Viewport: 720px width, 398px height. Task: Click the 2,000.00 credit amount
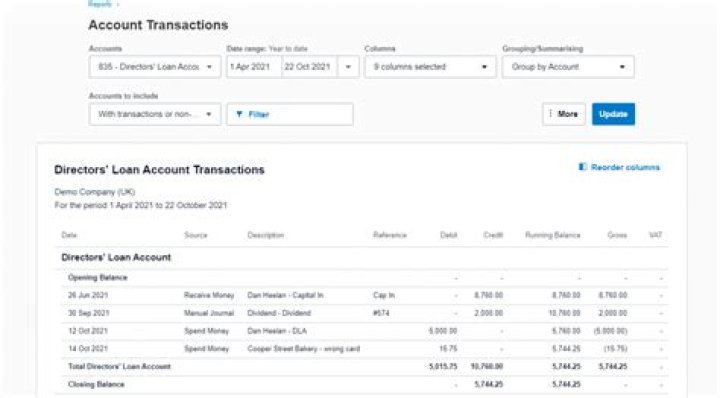click(489, 313)
